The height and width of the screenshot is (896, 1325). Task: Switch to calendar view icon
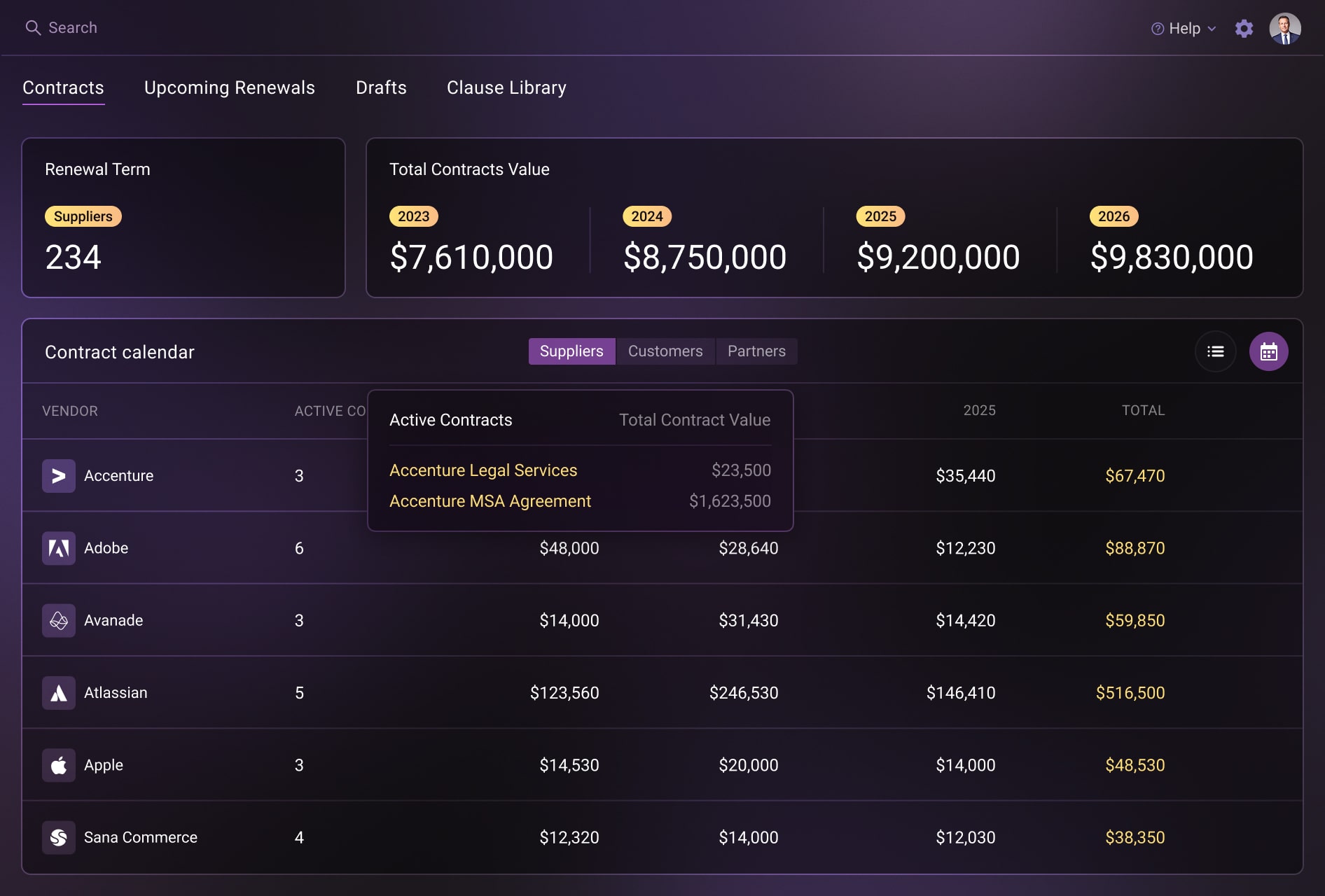tap(1268, 351)
